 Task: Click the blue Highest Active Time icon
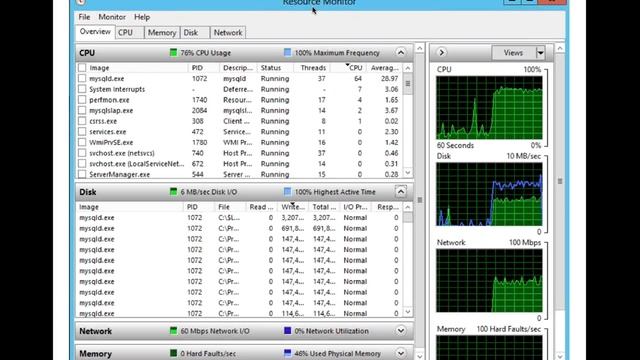click(x=287, y=192)
